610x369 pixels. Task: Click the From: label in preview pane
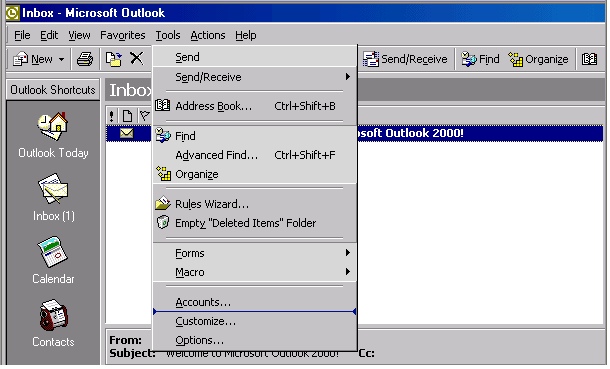pyautogui.click(x=126, y=340)
